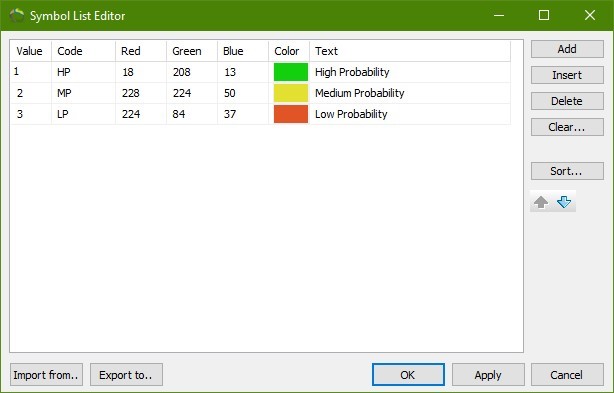
Task: Click Blue value 37 in LP row
Action: pos(243,114)
